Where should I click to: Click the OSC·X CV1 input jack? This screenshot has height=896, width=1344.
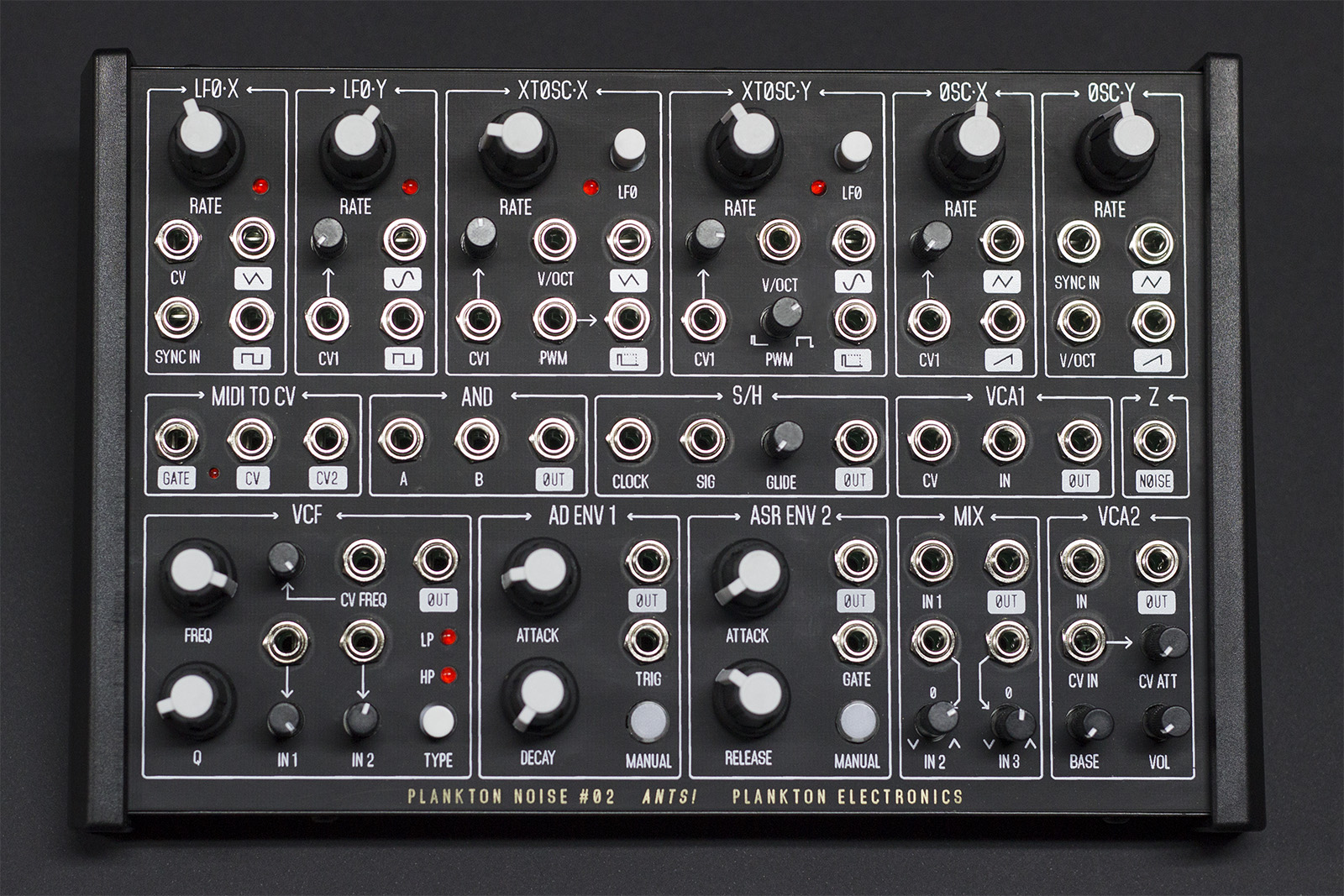pos(928,322)
